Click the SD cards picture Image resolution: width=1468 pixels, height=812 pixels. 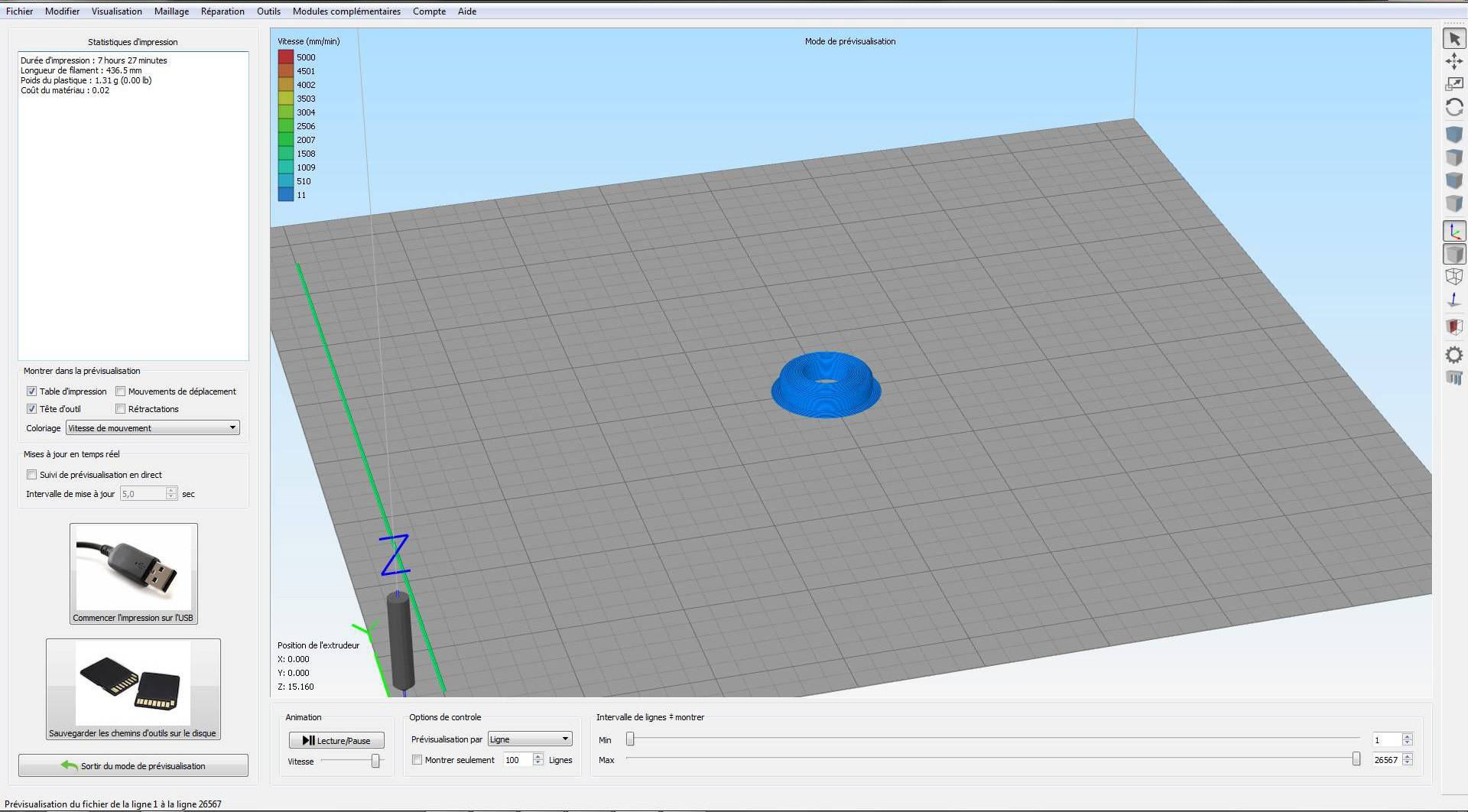click(133, 683)
